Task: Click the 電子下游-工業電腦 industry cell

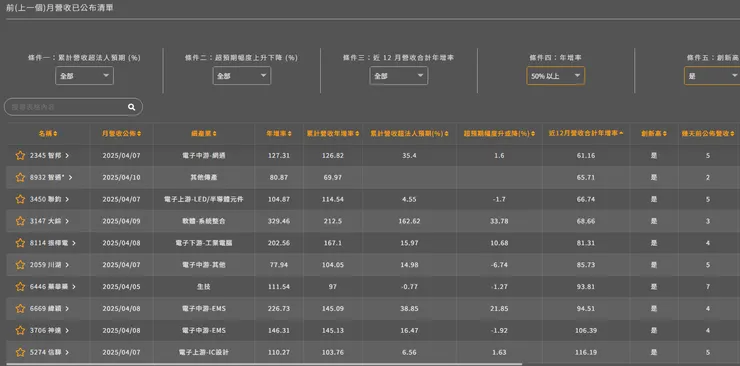Action: tap(203, 243)
